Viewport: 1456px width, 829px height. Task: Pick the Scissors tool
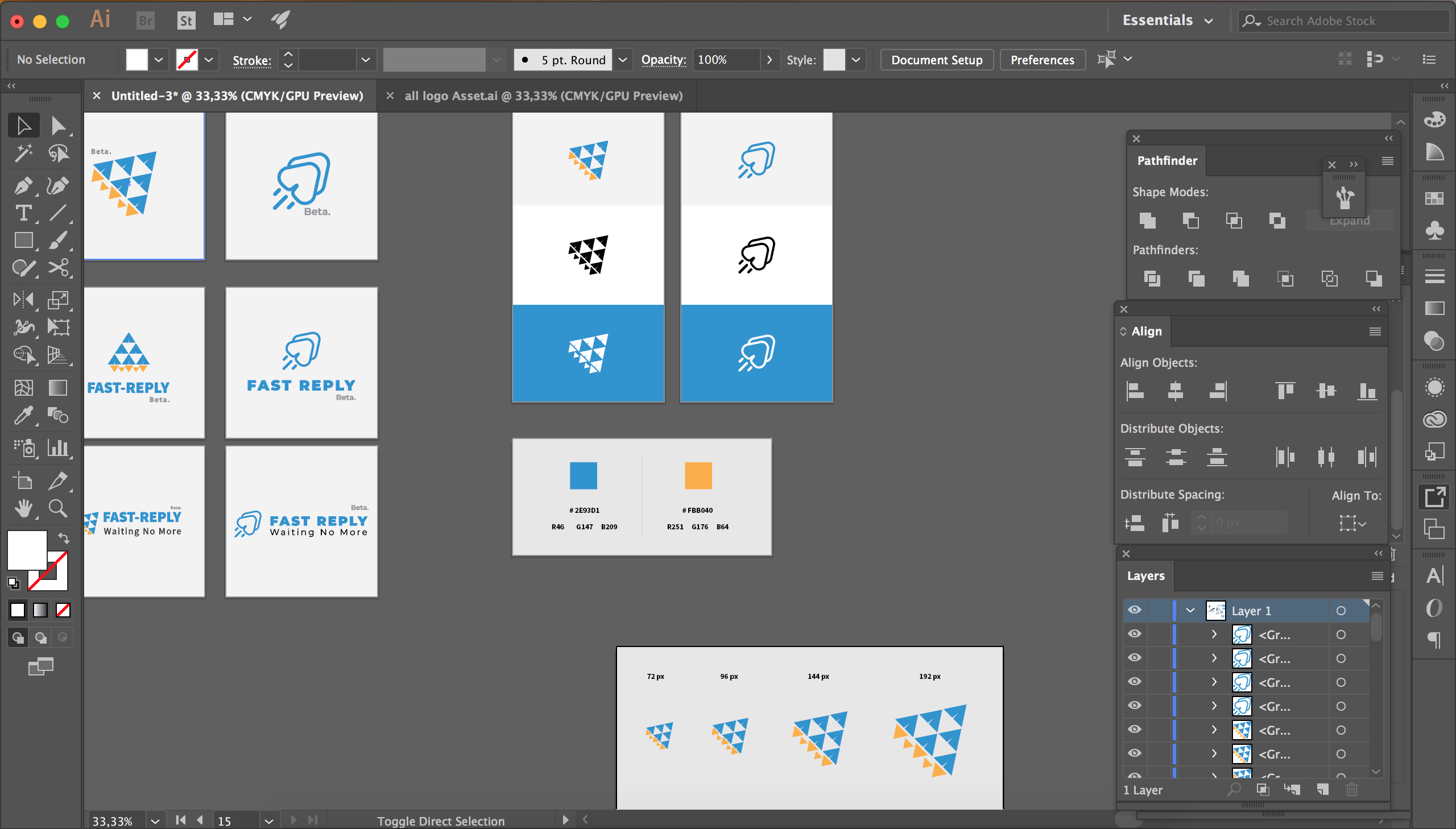point(57,268)
